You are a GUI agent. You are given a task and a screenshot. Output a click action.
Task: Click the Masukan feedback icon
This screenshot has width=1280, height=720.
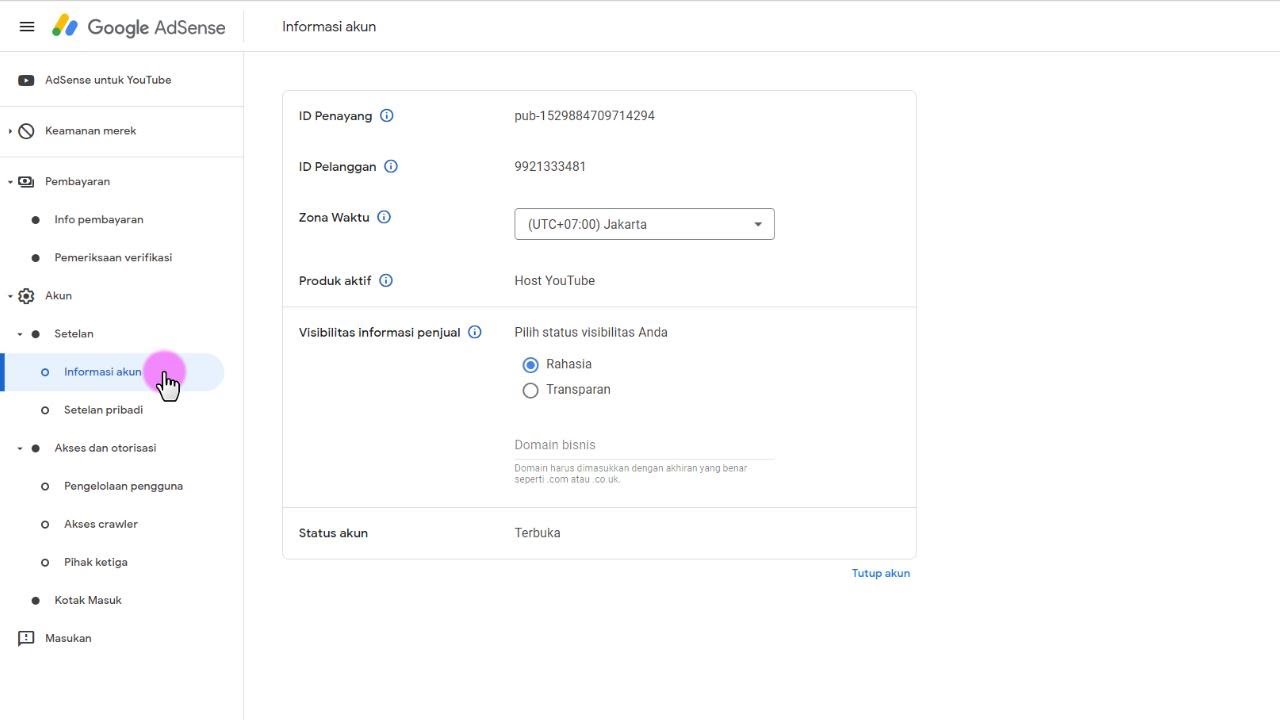26,638
